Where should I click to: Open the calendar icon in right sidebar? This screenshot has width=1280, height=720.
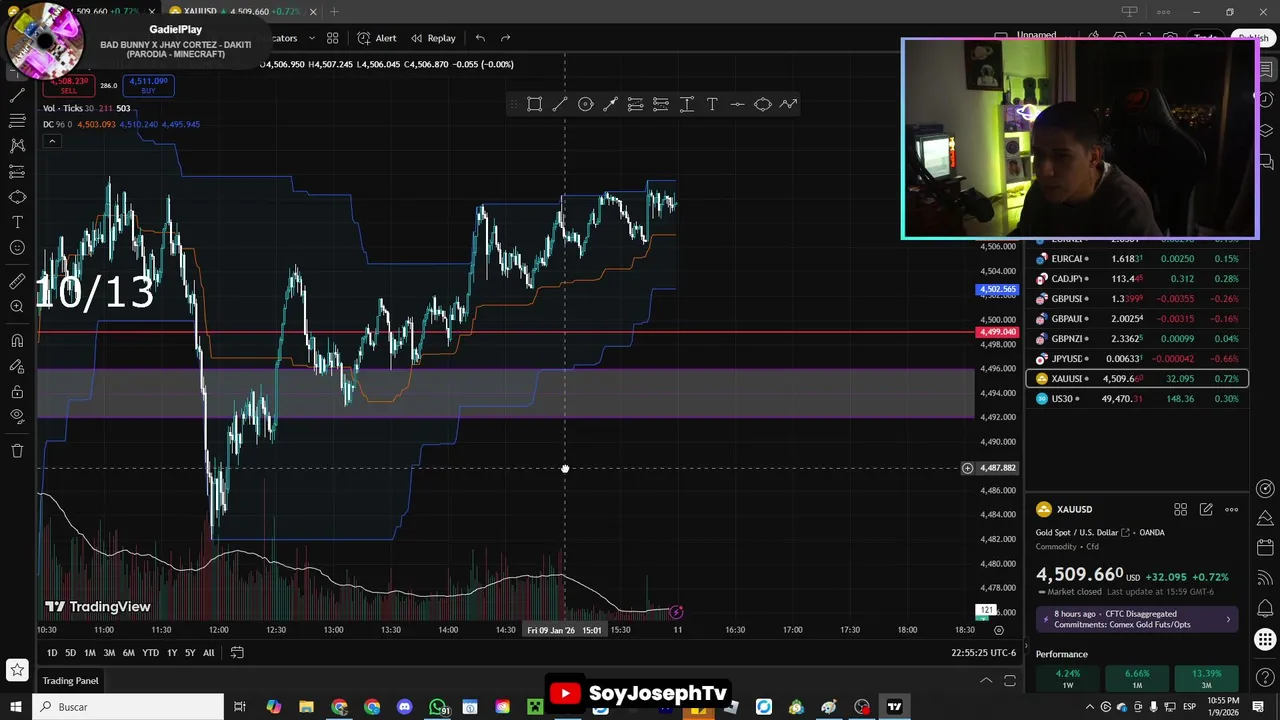[x=1265, y=547]
